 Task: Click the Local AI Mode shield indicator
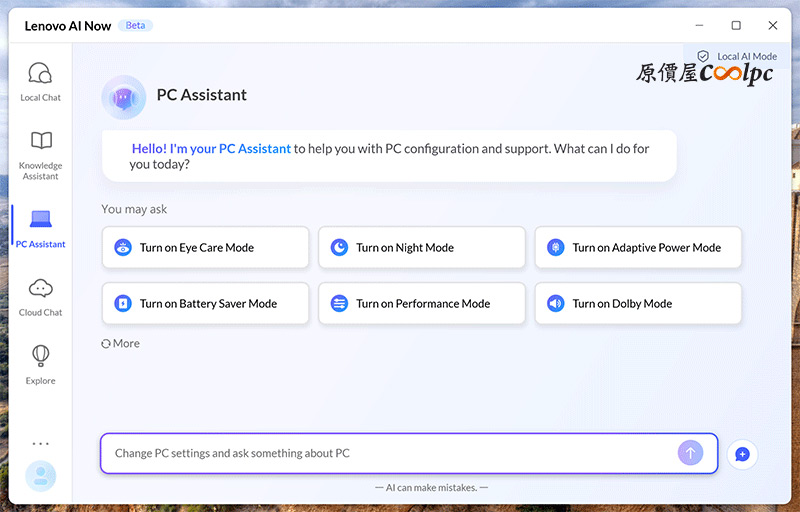tap(703, 57)
